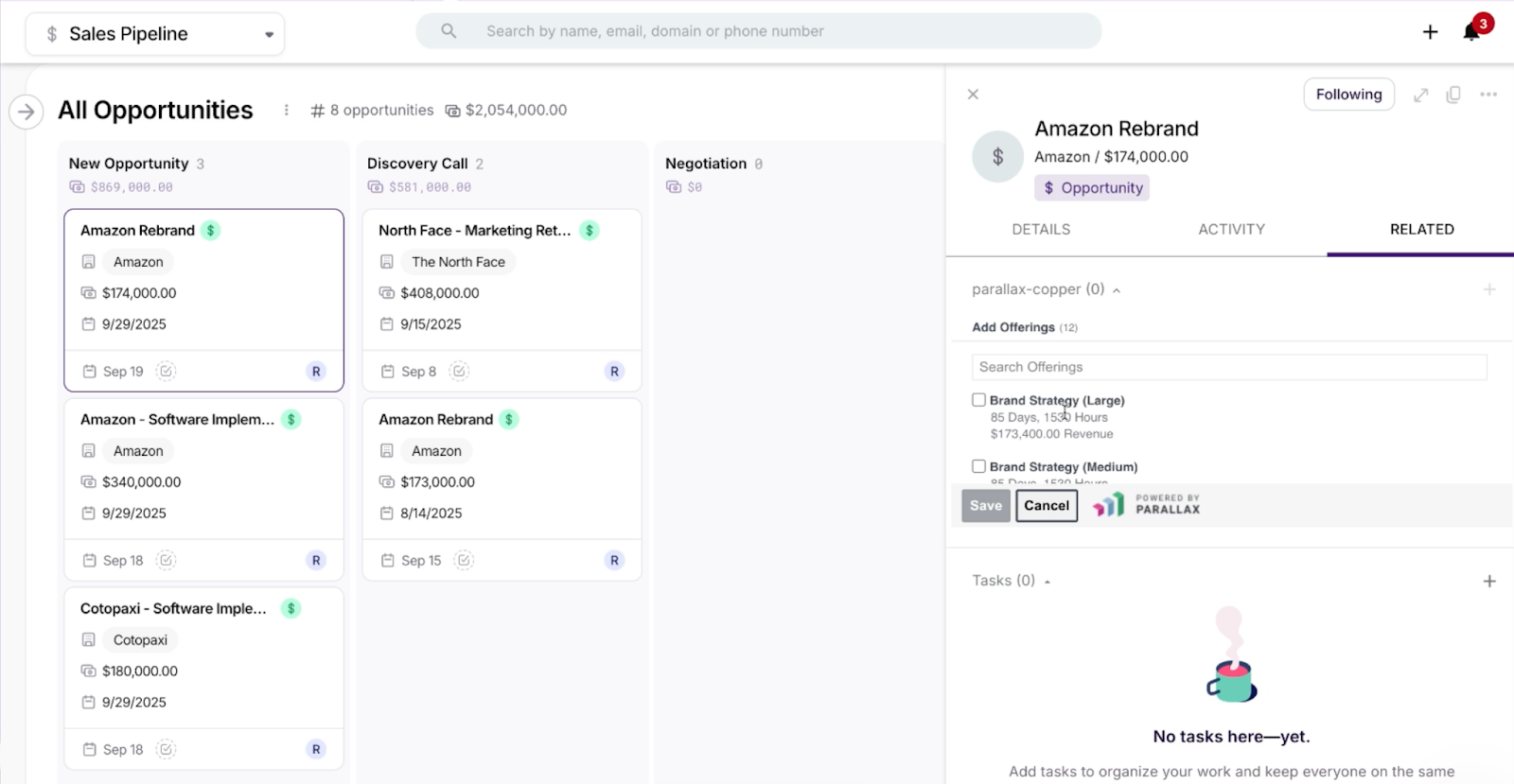Click the 8/14/2025 date on Amazon Rebrand card

click(x=431, y=514)
